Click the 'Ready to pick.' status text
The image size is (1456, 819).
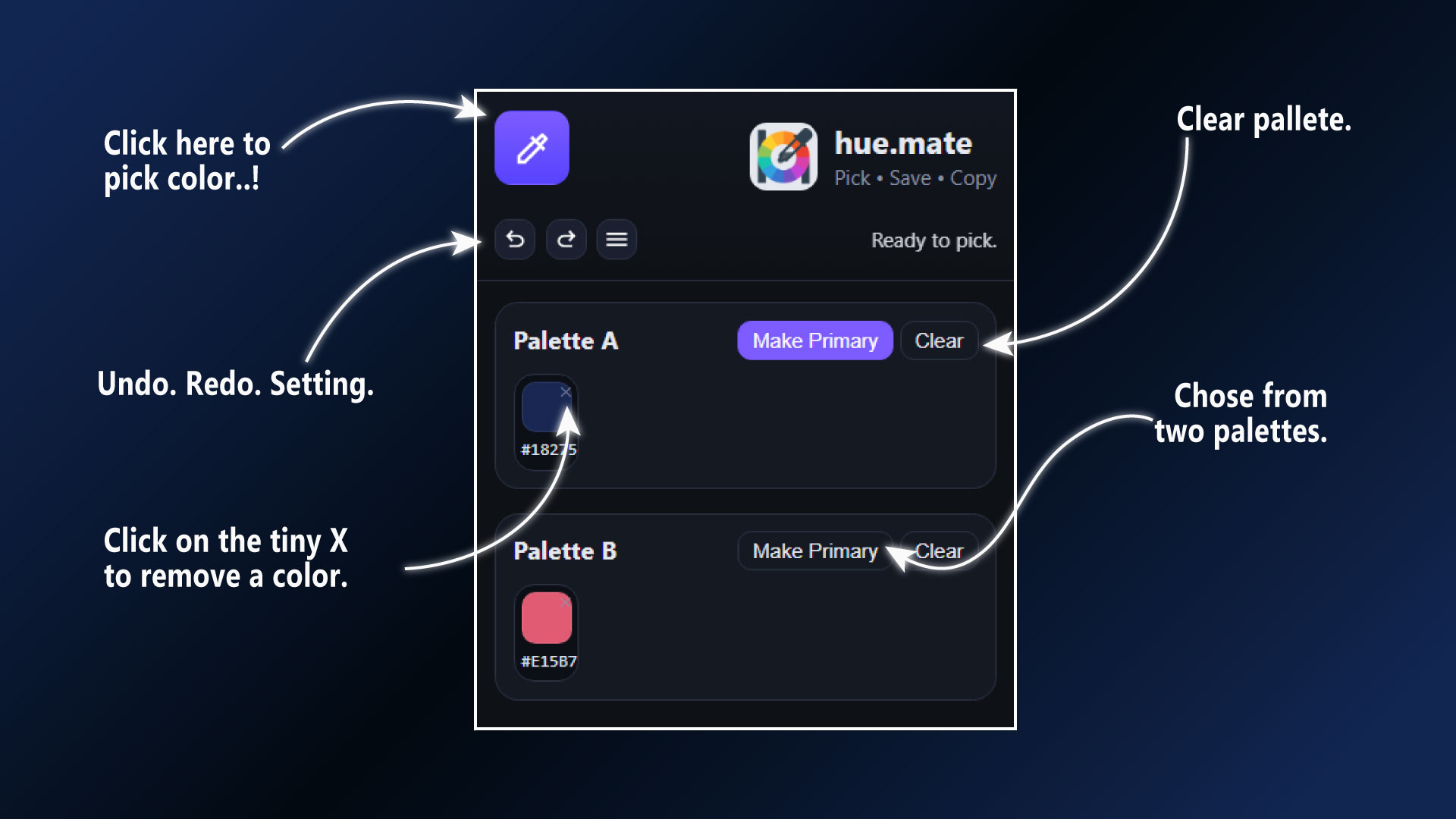point(934,240)
